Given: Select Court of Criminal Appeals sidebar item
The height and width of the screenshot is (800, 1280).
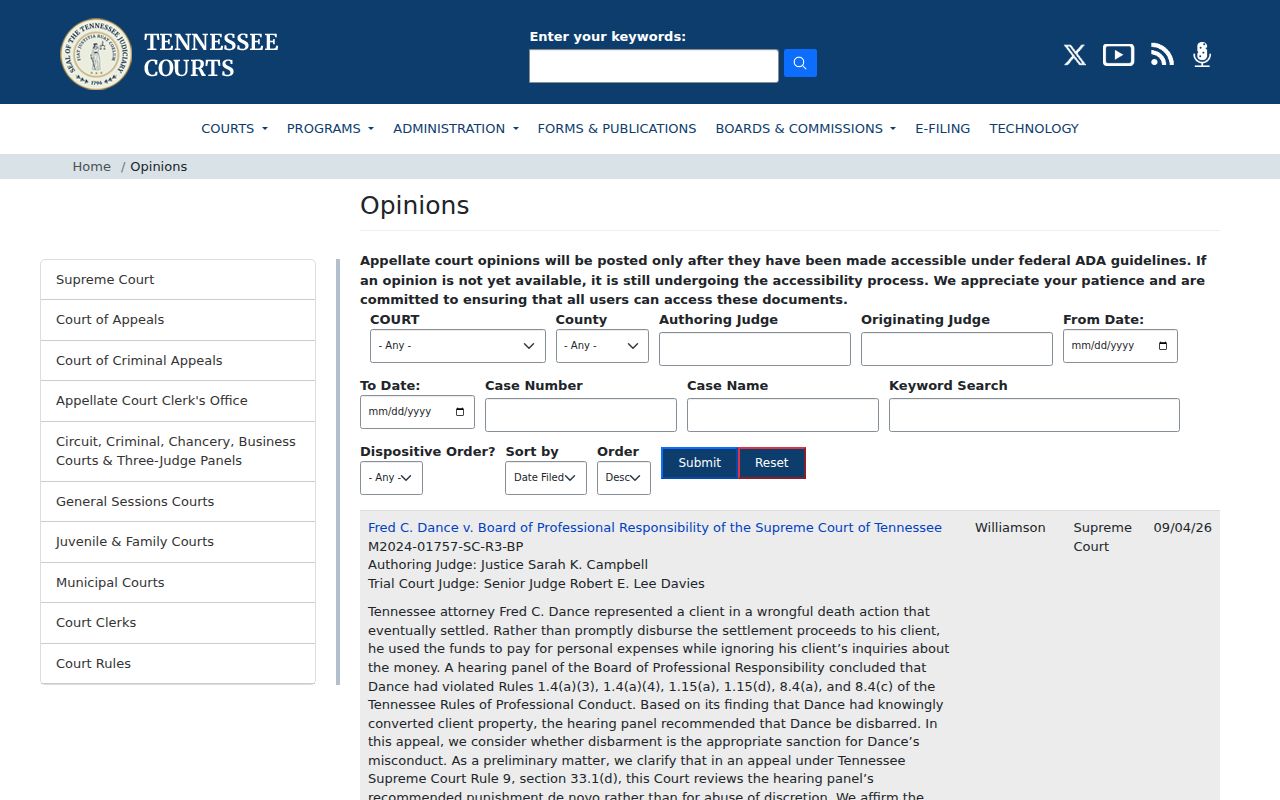Looking at the screenshot, I should click(x=178, y=361).
